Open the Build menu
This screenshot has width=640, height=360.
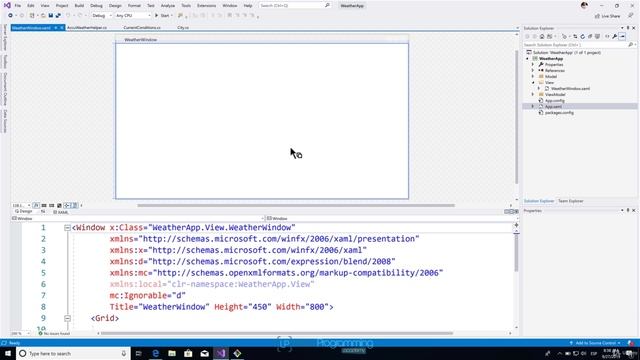[x=79, y=6]
